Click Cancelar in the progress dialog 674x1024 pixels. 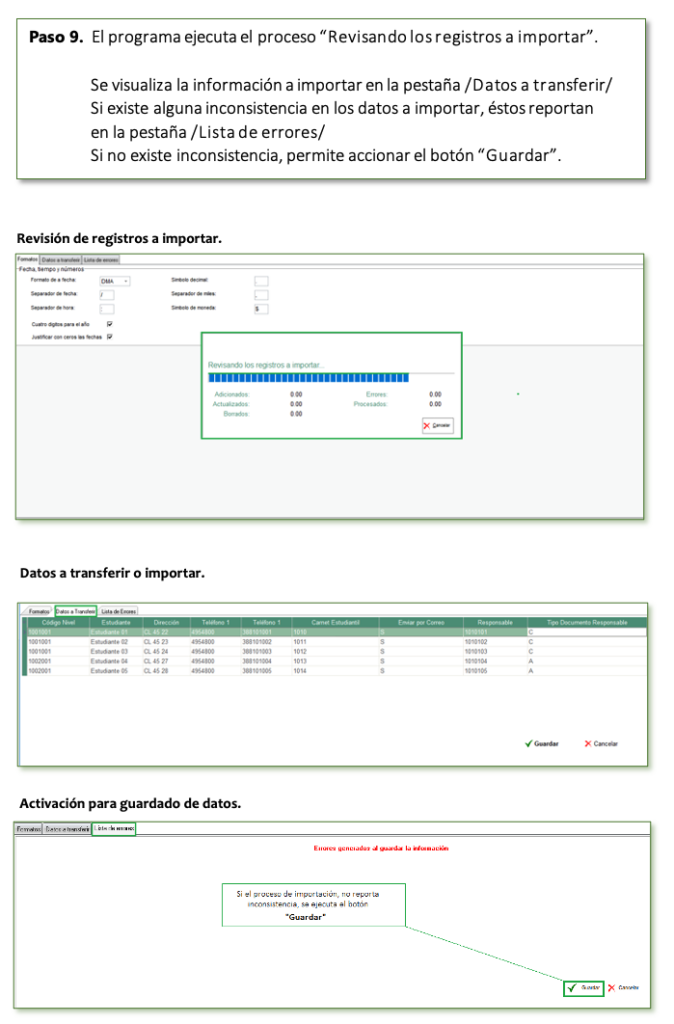[x=437, y=425]
